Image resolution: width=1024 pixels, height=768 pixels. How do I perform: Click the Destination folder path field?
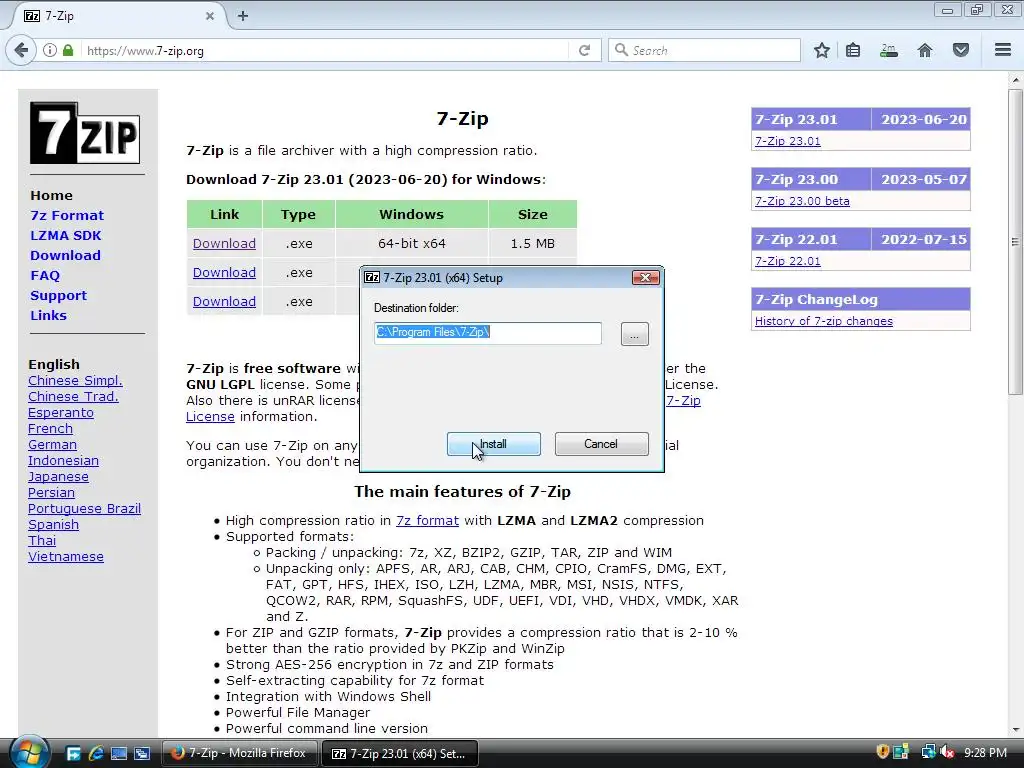[x=488, y=333]
